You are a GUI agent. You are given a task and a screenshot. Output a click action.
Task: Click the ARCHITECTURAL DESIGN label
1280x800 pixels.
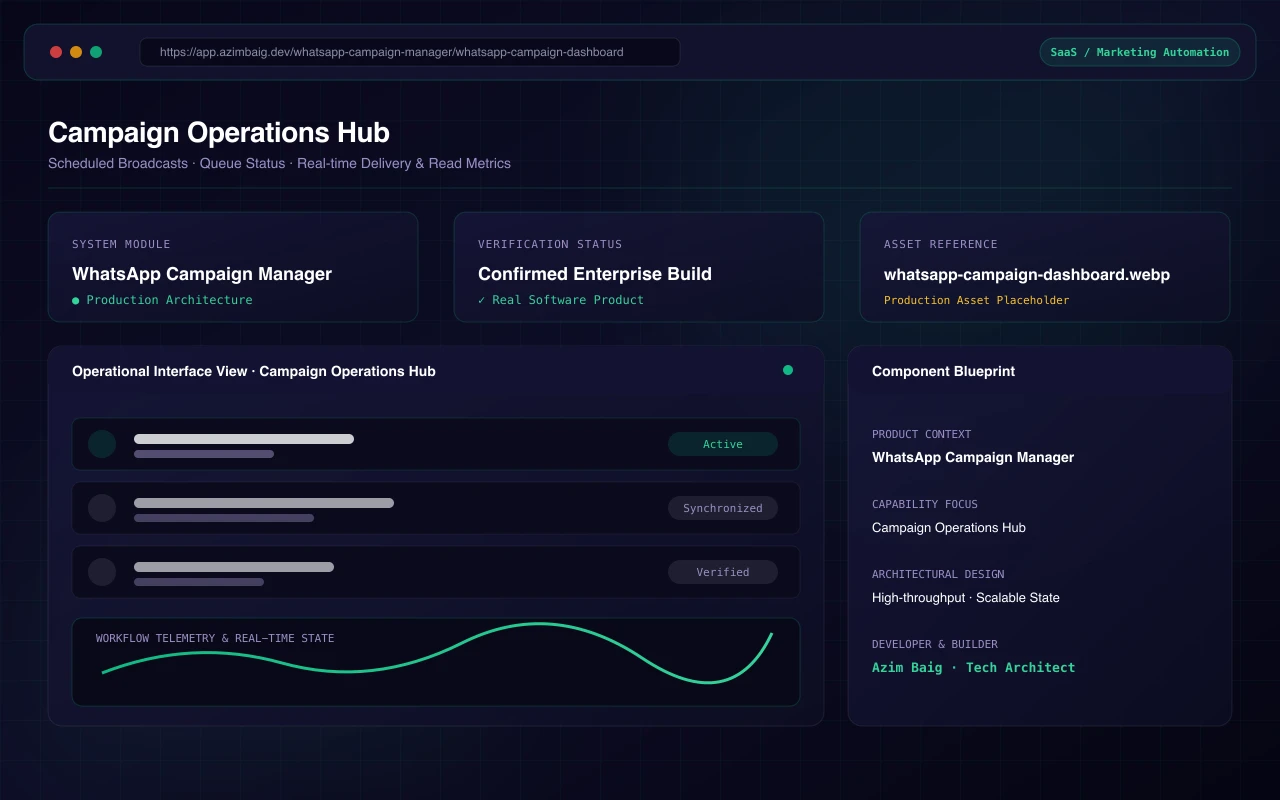tap(938, 574)
